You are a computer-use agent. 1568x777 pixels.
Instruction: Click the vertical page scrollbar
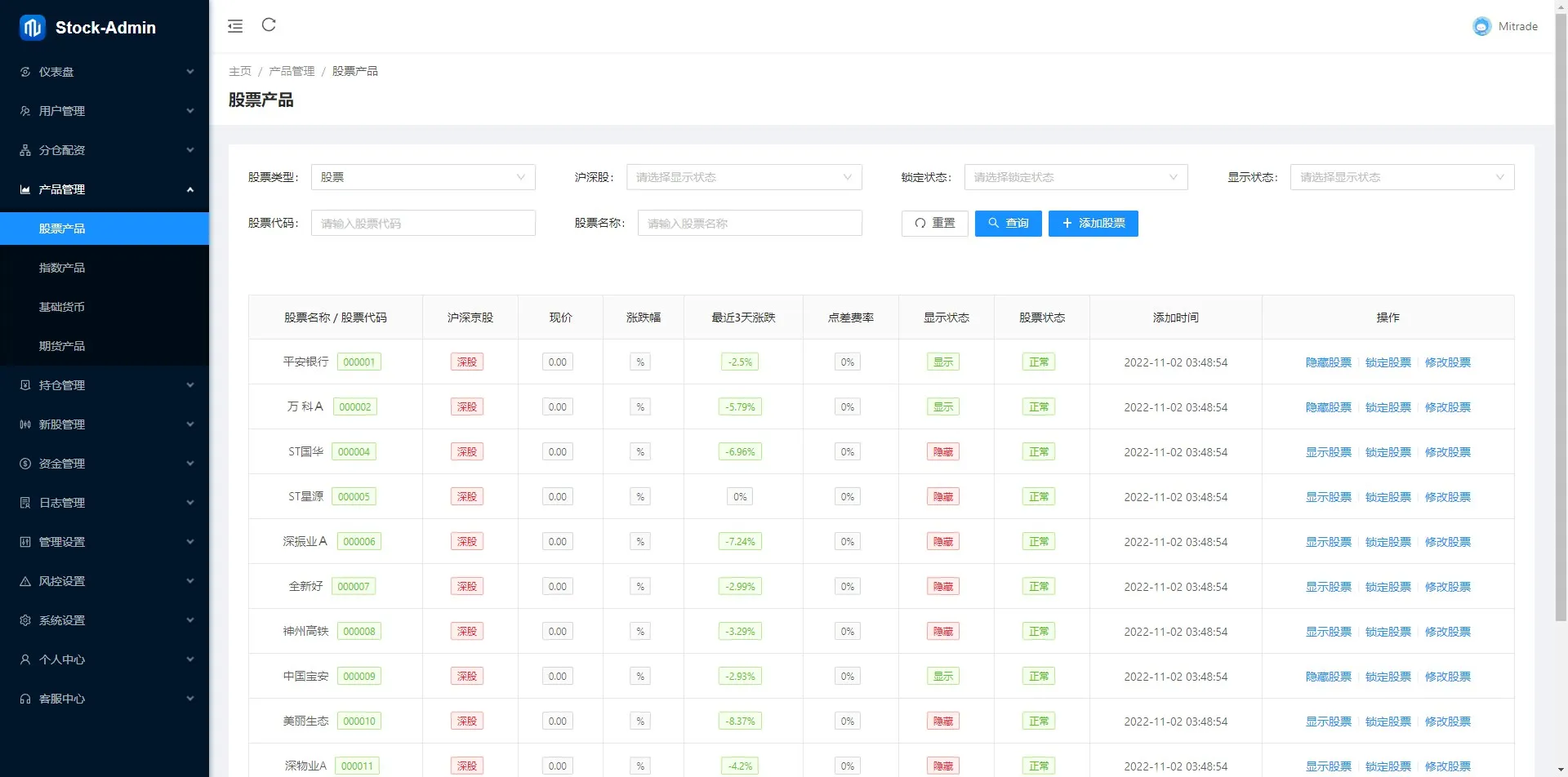(x=1561, y=326)
